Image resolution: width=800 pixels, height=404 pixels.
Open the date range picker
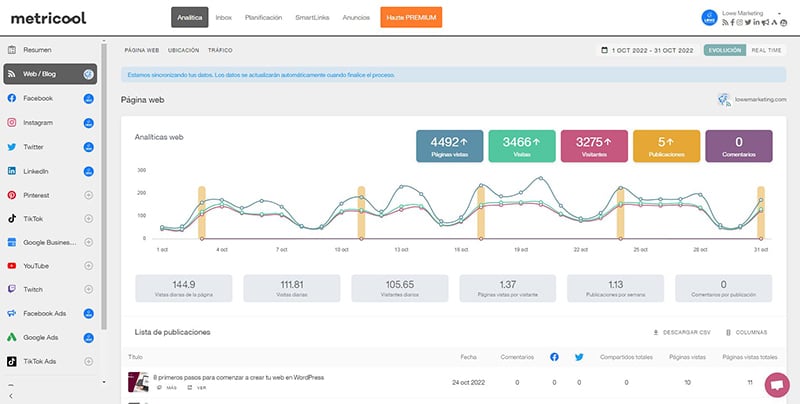pyautogui.click(x=646, y=49)
